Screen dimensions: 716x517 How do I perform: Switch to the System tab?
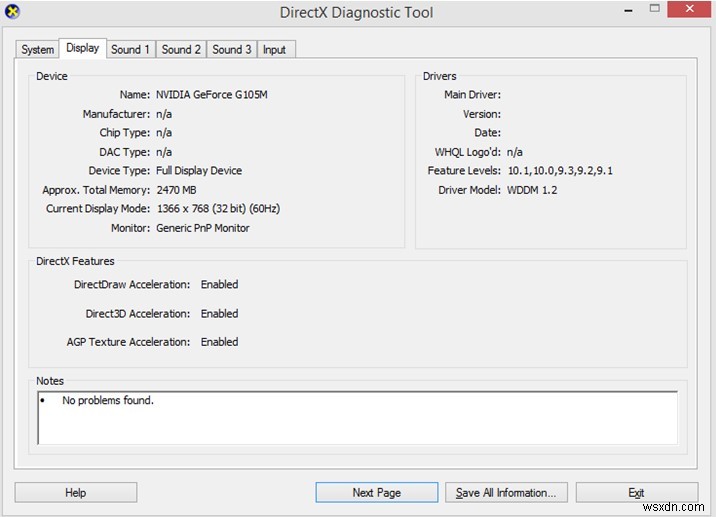pos(37,49)
